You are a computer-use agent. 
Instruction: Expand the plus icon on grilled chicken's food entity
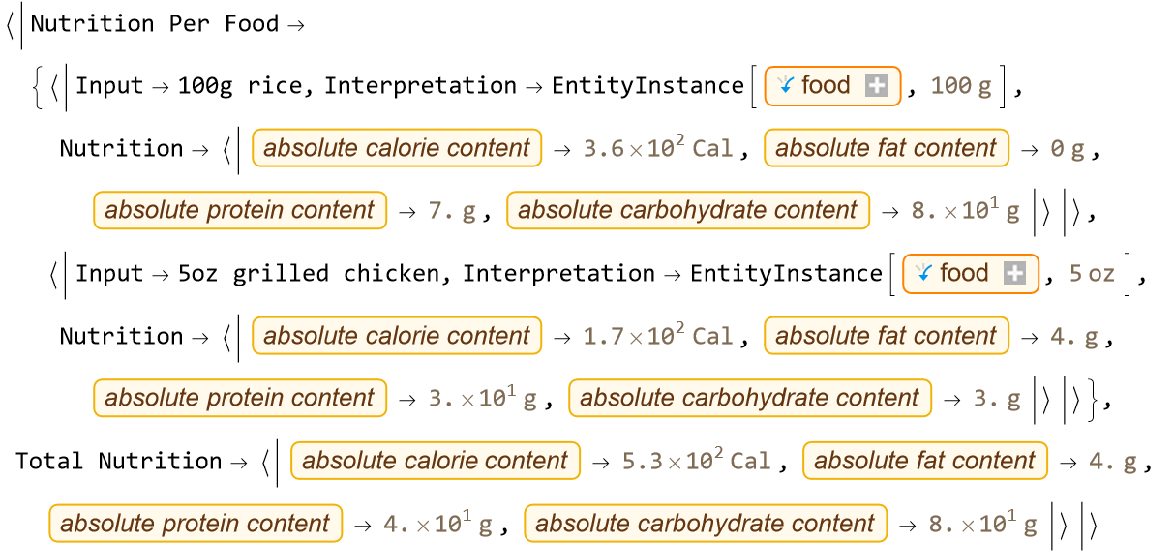tap(1014, 274)
